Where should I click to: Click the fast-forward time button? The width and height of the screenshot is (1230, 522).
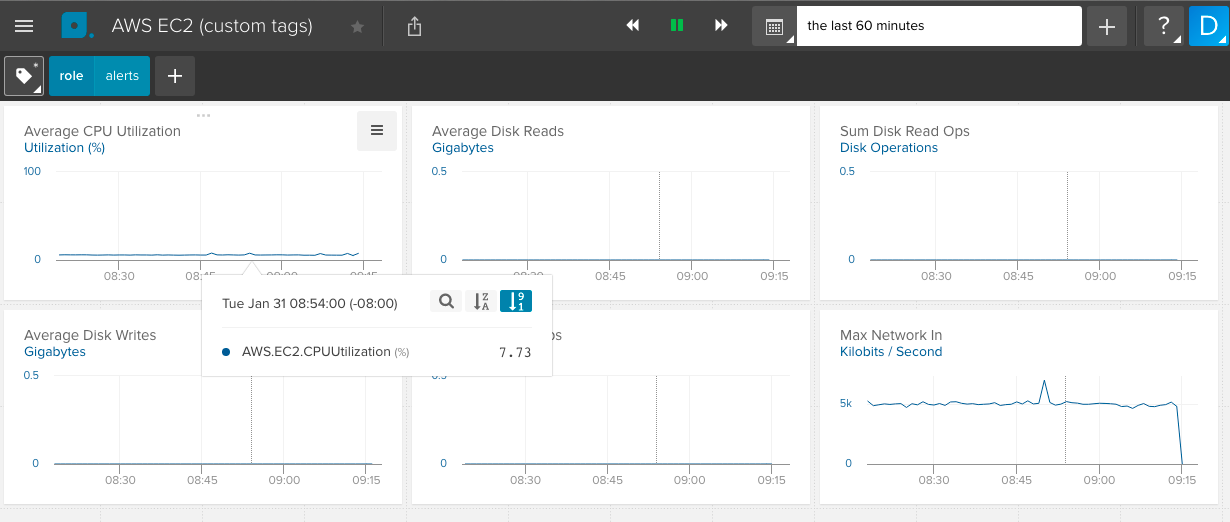click(x=721, y=26)
